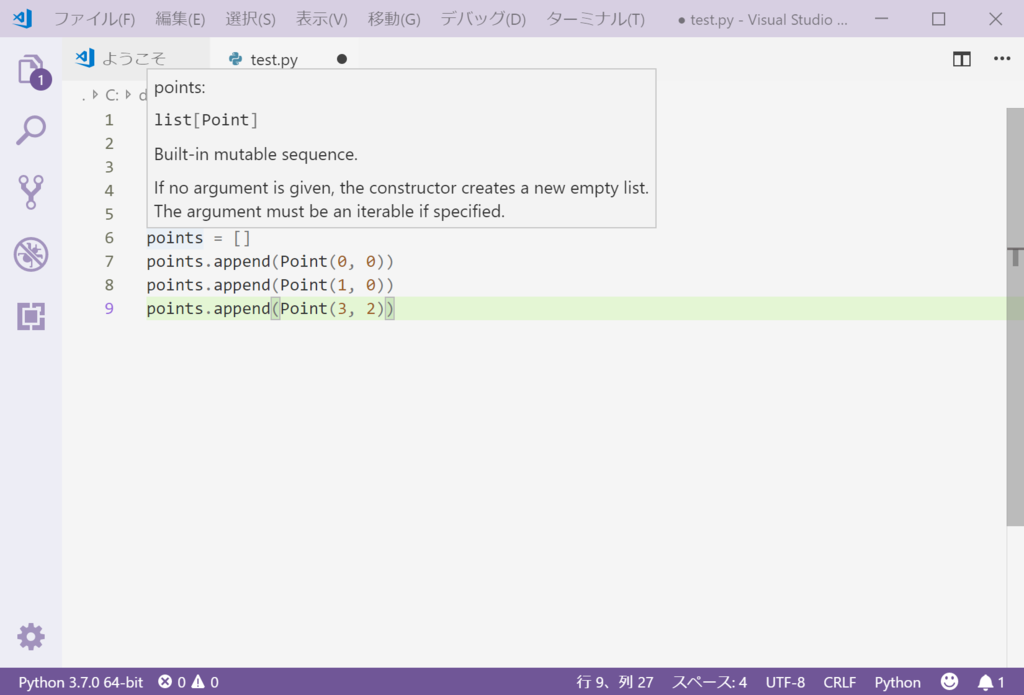Open the More Actions ellipsis menu
This screenshot has width=1024, height=695.
(1002, 59)
